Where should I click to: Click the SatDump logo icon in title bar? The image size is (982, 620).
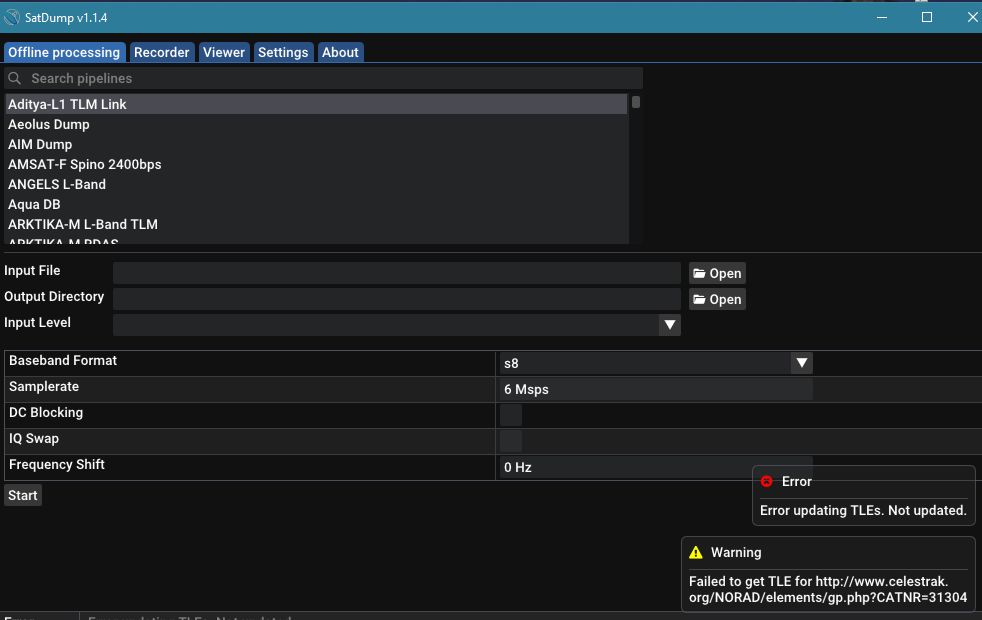tap(11, 18)
